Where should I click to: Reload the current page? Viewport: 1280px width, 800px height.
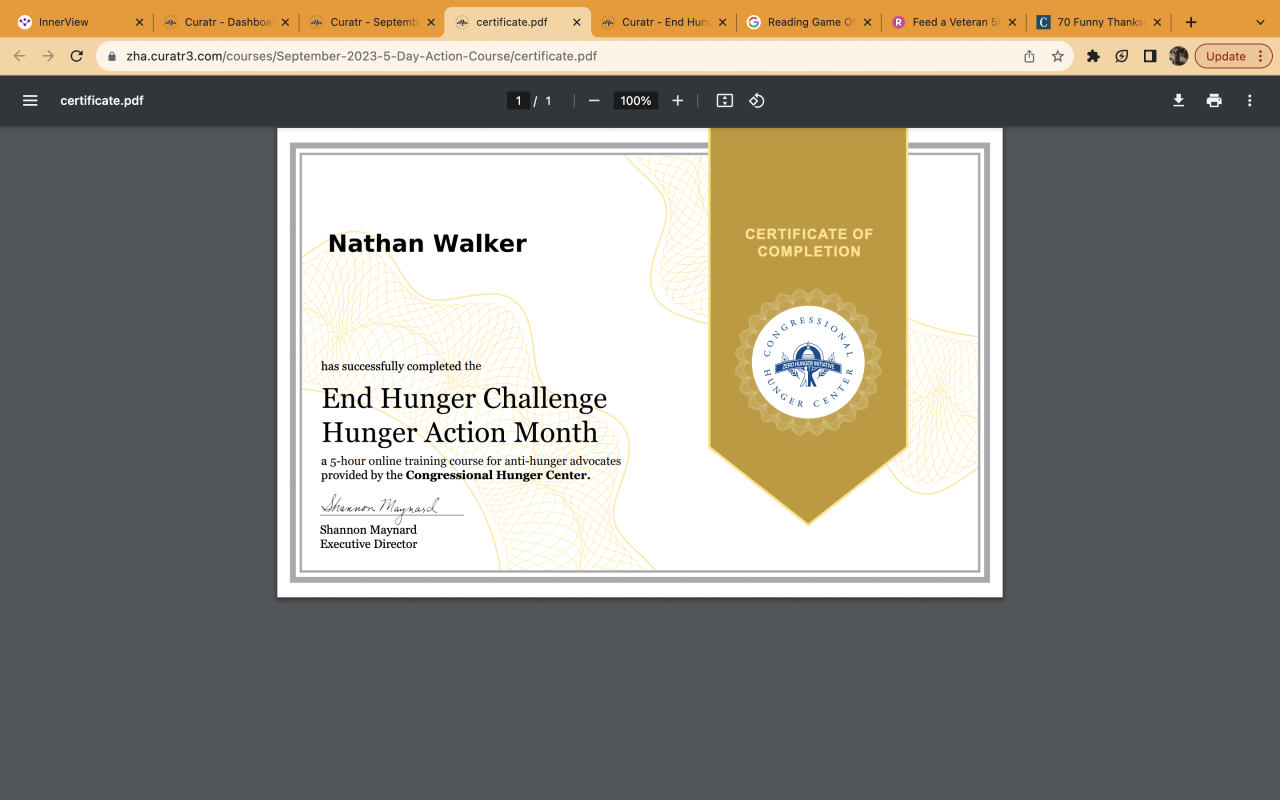[x=76, y=56]
